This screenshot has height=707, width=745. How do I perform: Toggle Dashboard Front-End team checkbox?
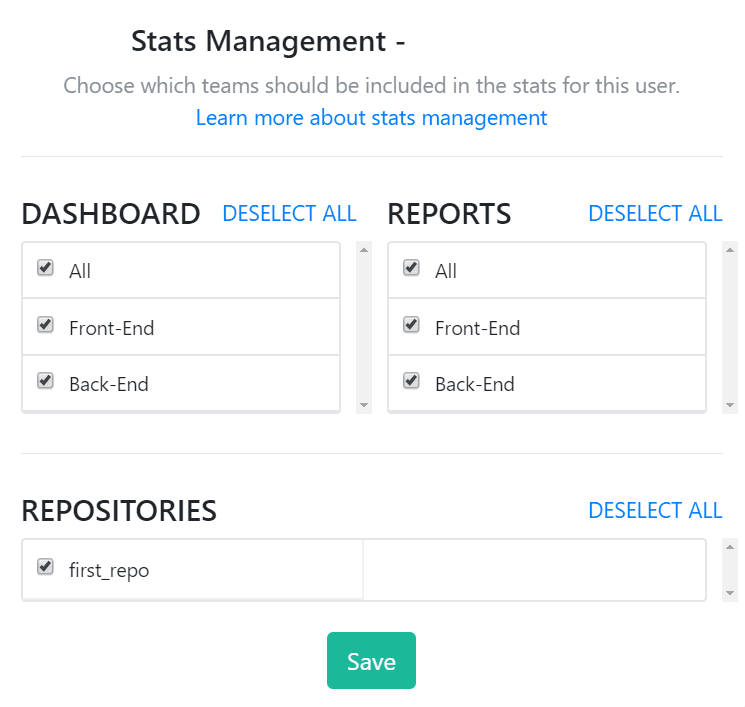[x=45, y=325]
